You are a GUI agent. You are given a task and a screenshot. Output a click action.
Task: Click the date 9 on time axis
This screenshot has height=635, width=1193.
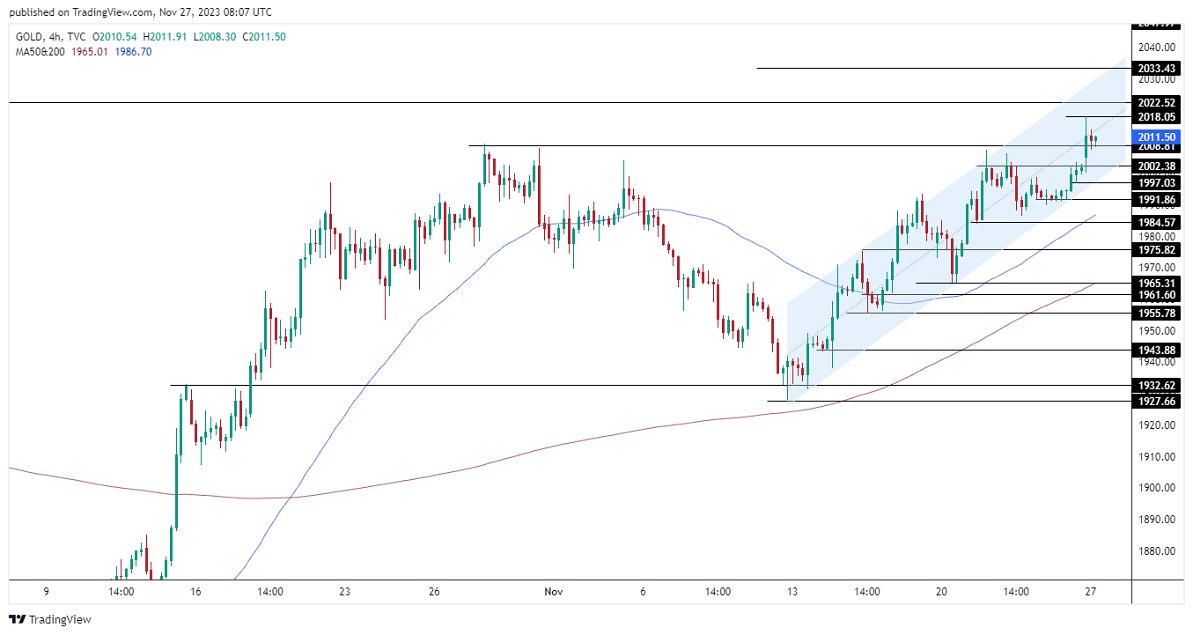pos(46,592)
